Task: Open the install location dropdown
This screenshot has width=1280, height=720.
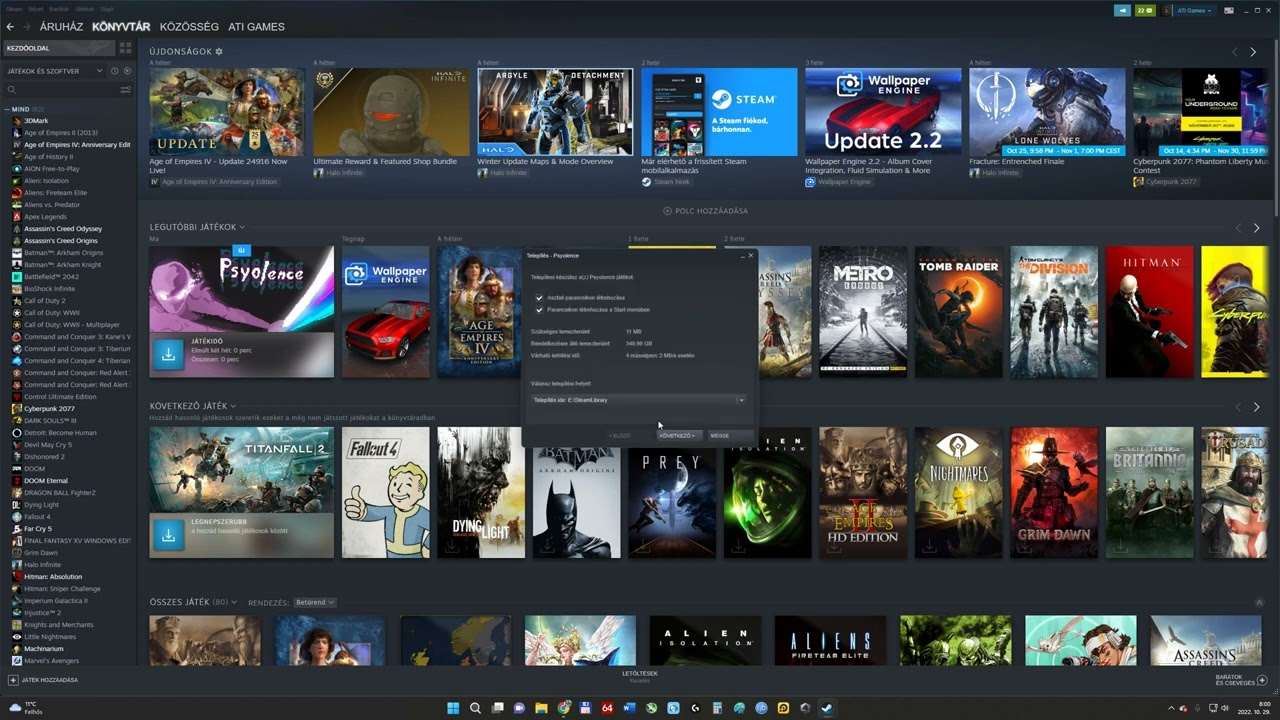Action: (x=741, y=400)
